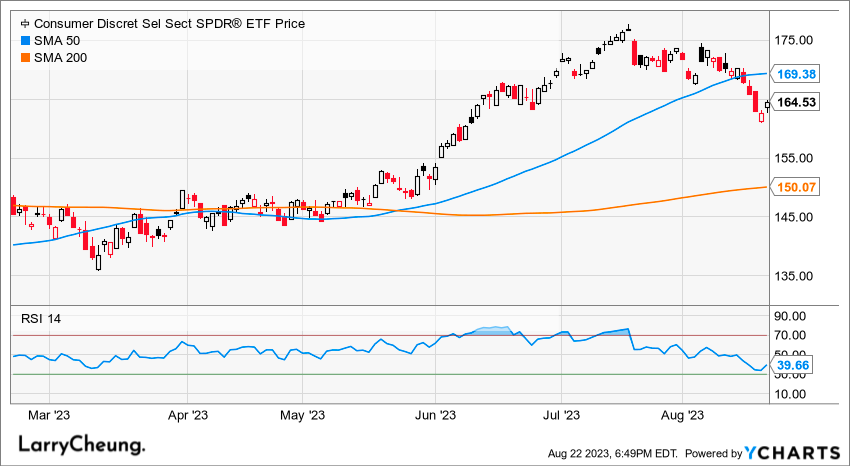The image size is (850, 466).
Task: Select the Consumer Discret Sel Sect SPDR ETF Price legend
Action: [x=169, y=24]
